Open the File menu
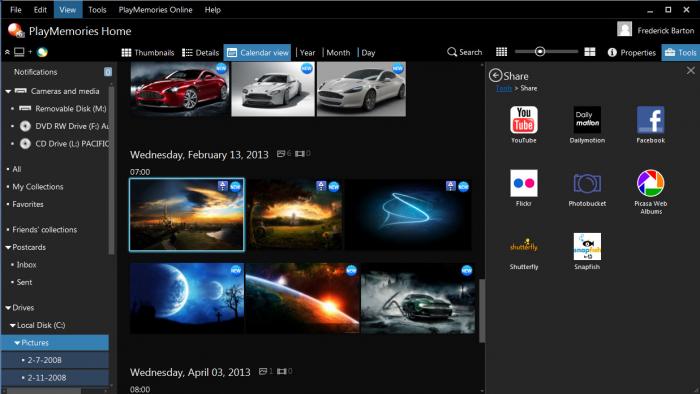The height and width of the screenshot is (394, 700). [x=16, y=9]
